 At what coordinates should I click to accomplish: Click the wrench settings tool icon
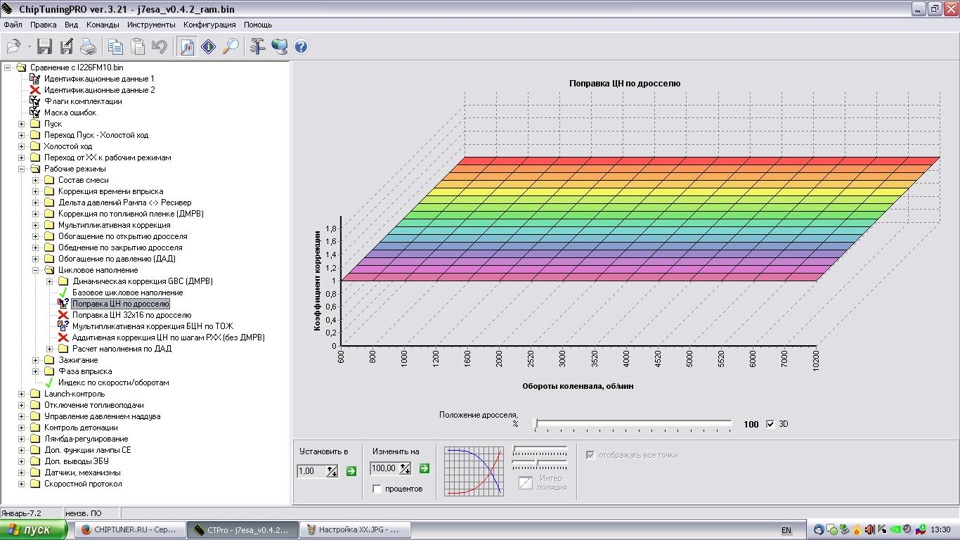click(x=258, y=46)
